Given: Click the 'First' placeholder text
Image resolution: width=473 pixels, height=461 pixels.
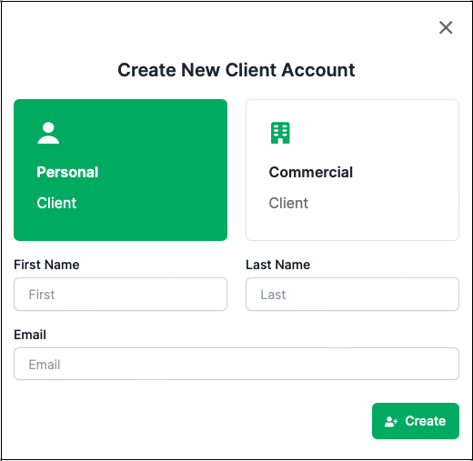Looking at the screenshot, I should pyautogui.click(x=41, y=294).
